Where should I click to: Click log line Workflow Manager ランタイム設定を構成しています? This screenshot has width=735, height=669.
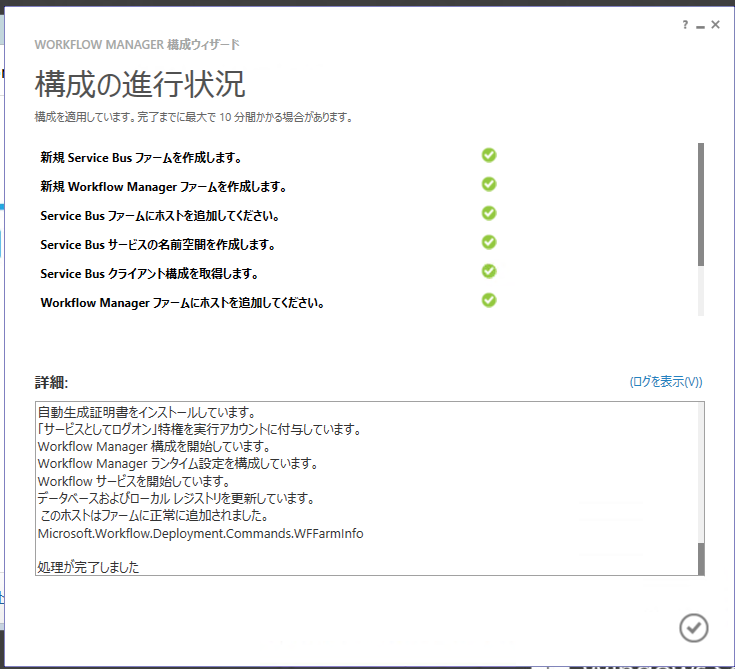coord(178,464)
